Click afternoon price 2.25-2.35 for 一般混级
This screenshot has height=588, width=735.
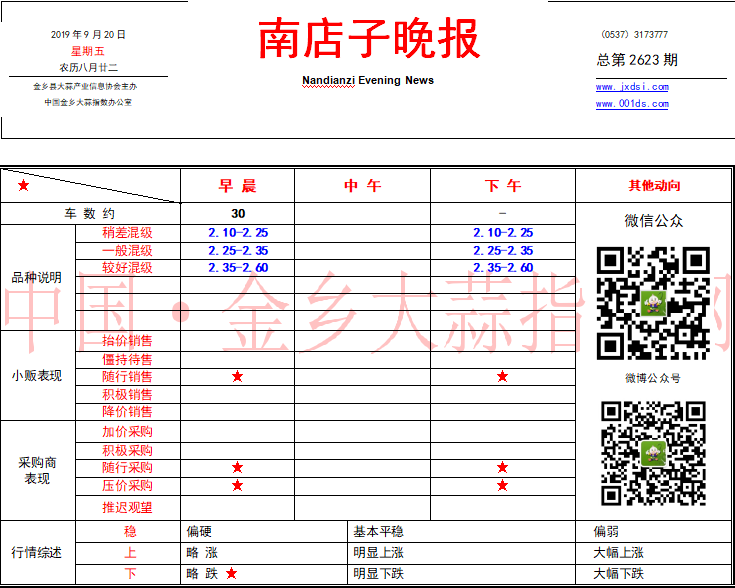point(503,250)
